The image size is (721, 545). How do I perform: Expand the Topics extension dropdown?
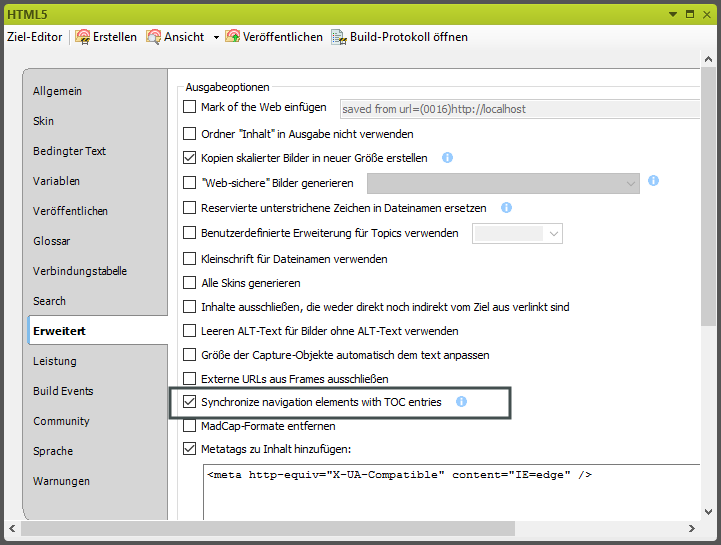point(554,233)
